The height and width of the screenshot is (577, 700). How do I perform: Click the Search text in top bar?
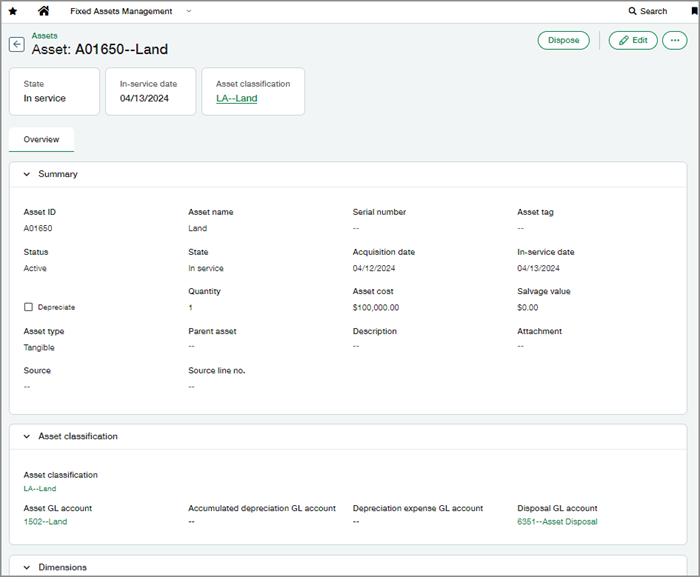click(x=654, y=11)
